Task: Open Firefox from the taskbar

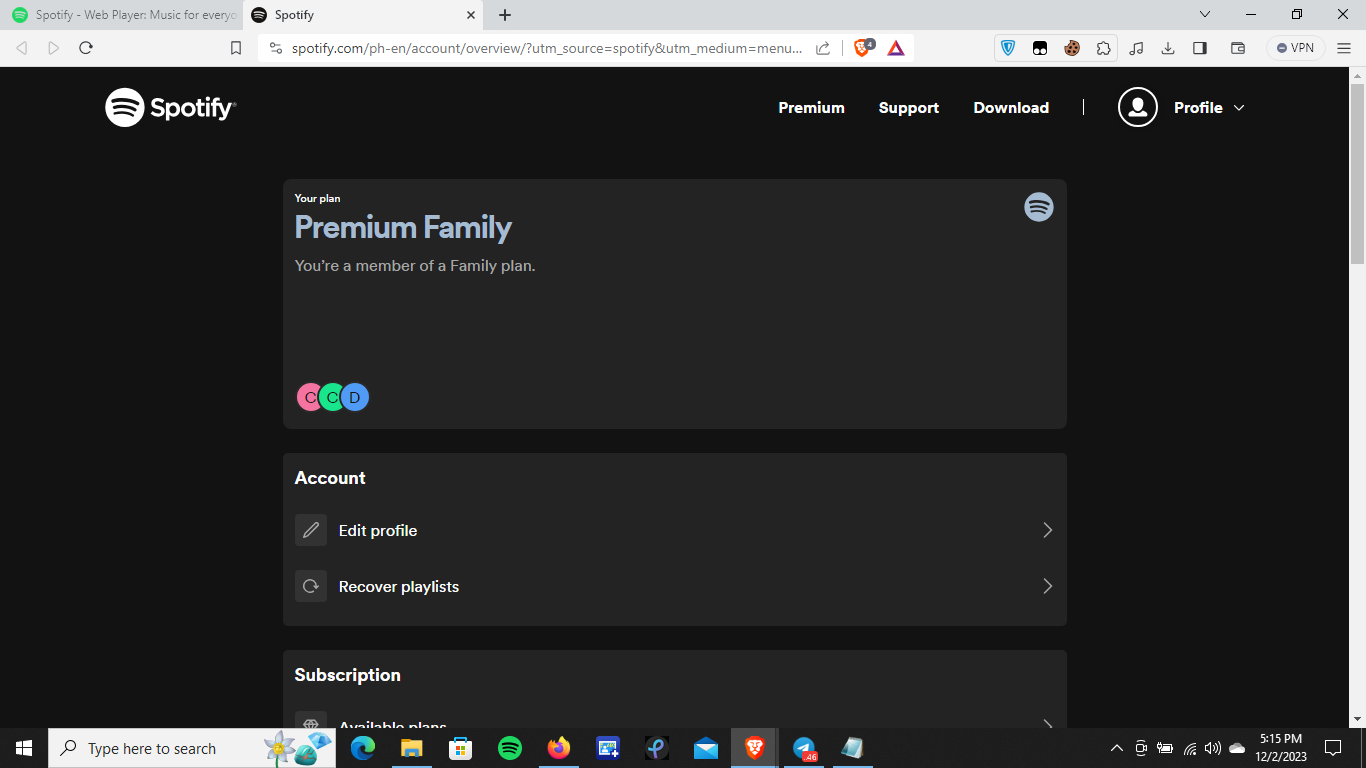Action: click(559, 748)
